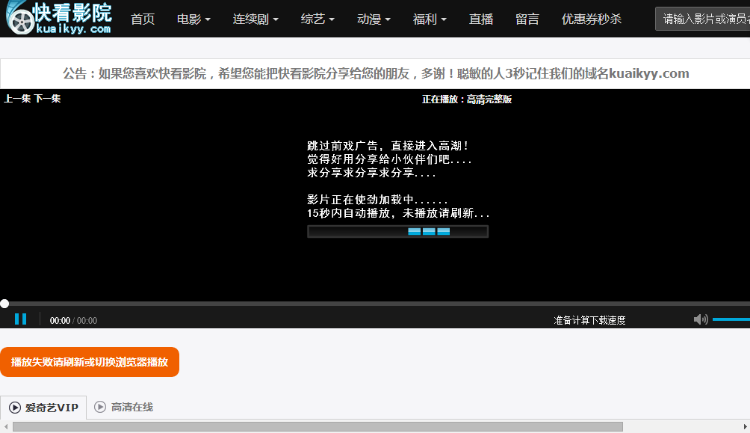Click the 公告 announcement text banner

point(375,74)
